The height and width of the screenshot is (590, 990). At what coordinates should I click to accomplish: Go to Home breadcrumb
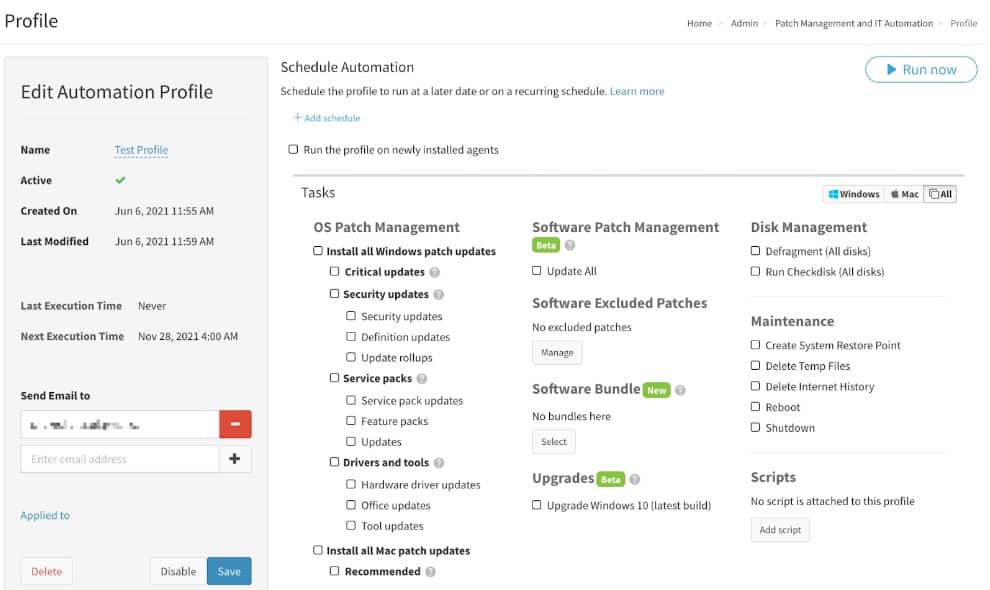(699, 23)
